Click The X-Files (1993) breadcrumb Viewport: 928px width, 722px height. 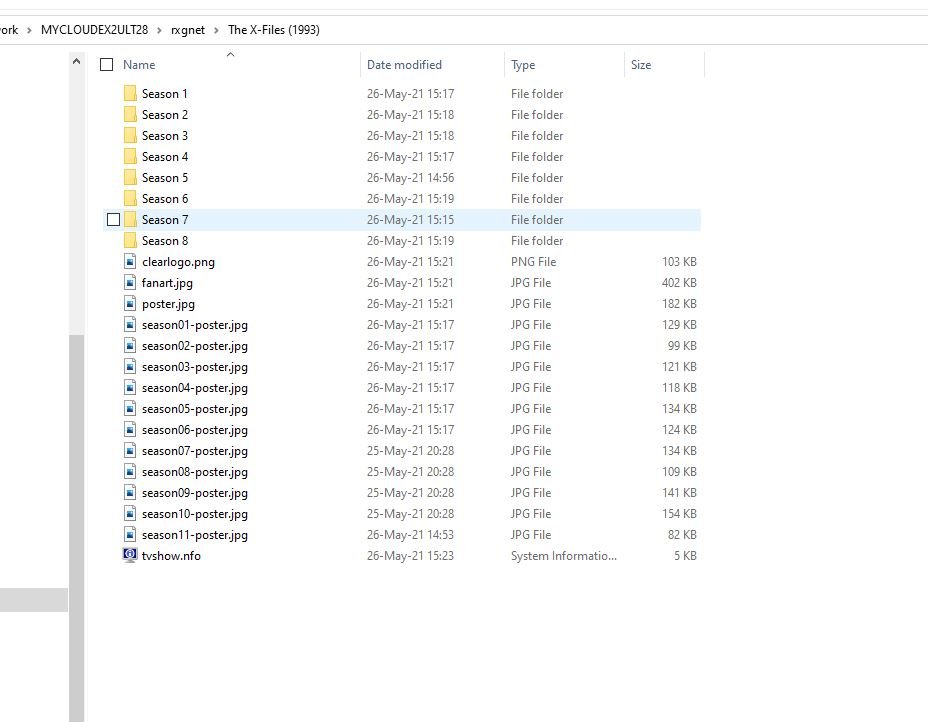[x=274, y=30]
